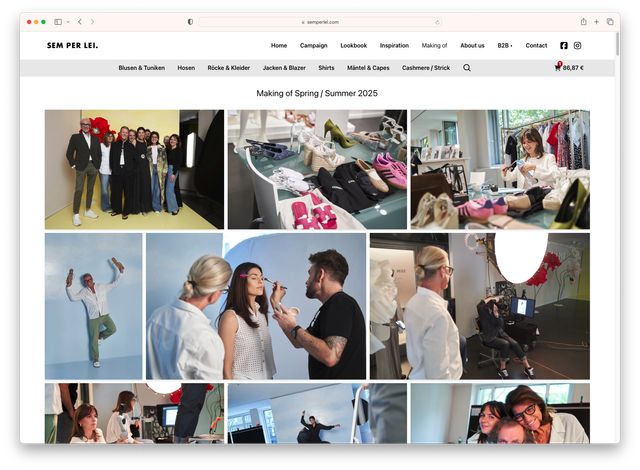This screenshot has height=470, width=640.
Task: Open the group team photo
Action: click(134, 169)
